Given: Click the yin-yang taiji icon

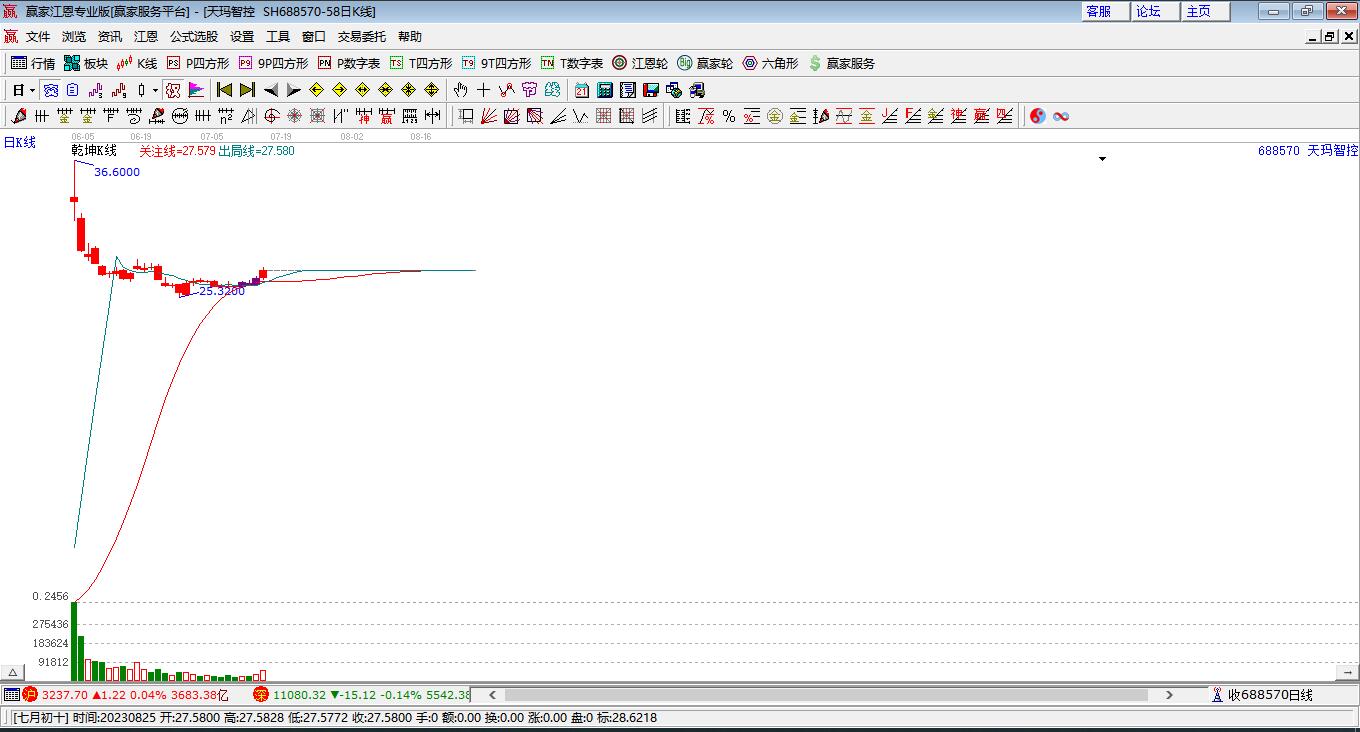Looking at the screenshot, I should tap(1037, 116).
